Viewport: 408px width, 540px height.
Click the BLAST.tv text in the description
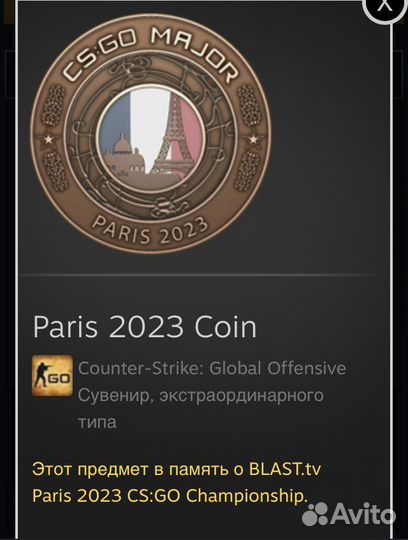[284, 469]
